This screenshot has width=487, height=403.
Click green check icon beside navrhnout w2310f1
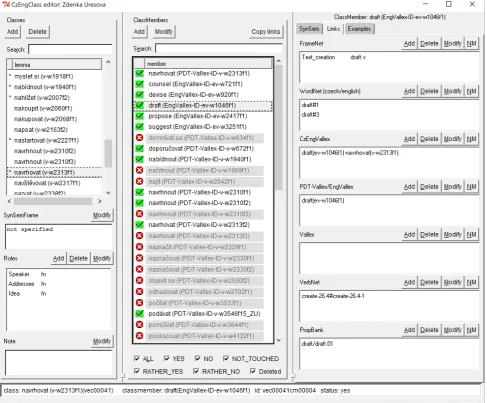(x=139, y=192)
